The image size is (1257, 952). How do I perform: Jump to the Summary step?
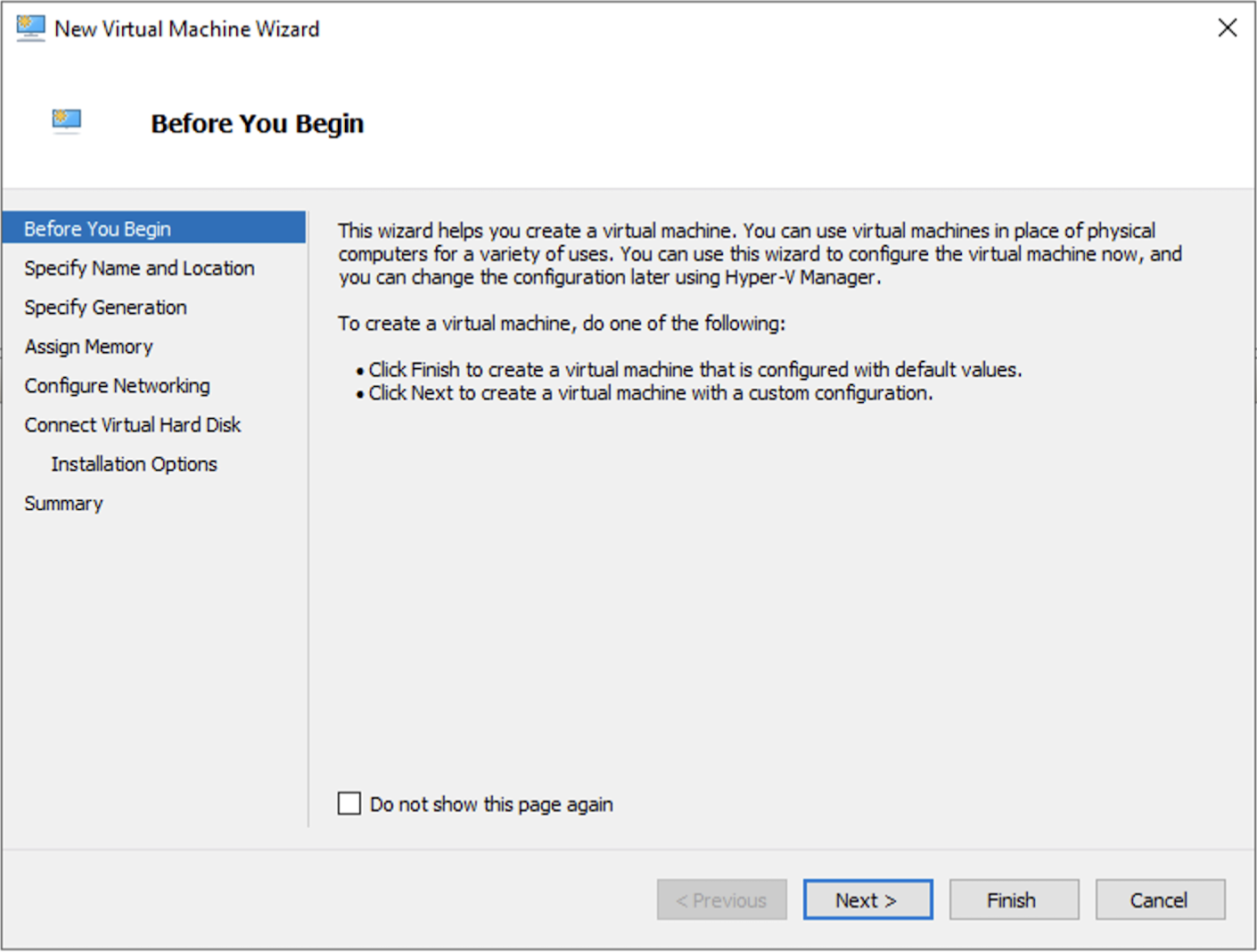(x=63, y=503)
